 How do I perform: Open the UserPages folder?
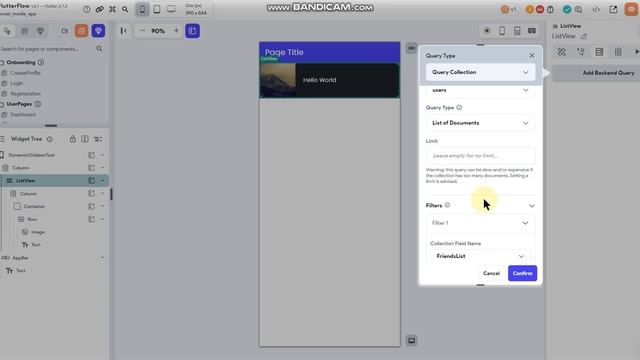point(19,104)
